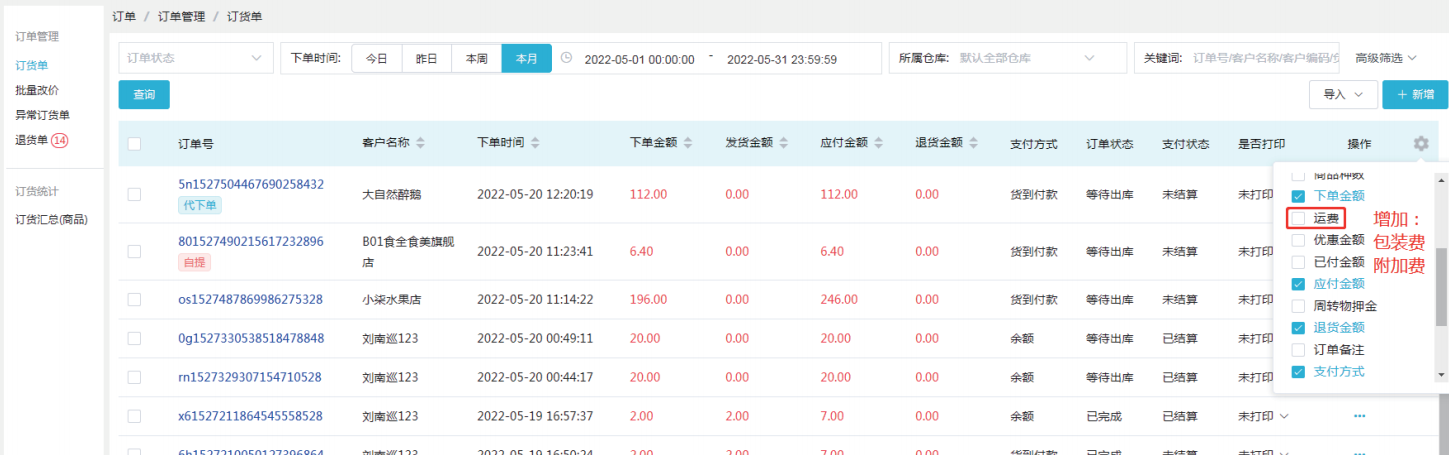Click the 自提 tag under second order
Viewport: 1449px width, 455px height.
193,263
